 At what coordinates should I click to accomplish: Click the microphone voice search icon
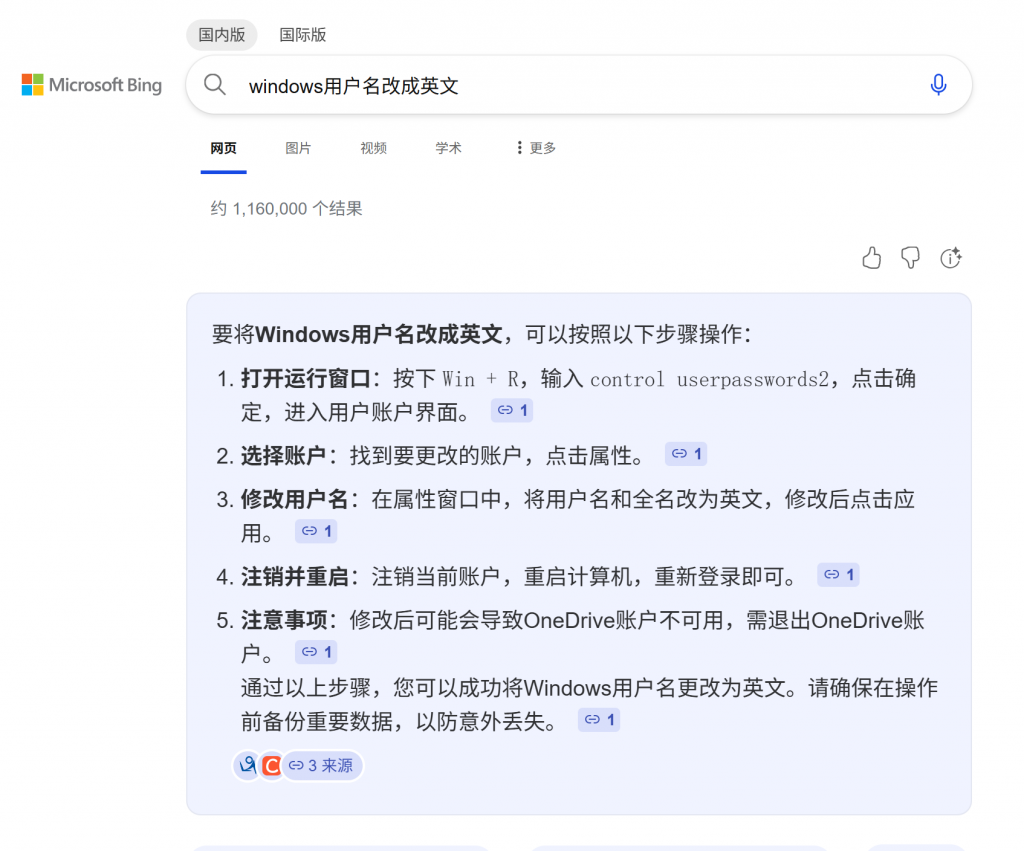938,85
